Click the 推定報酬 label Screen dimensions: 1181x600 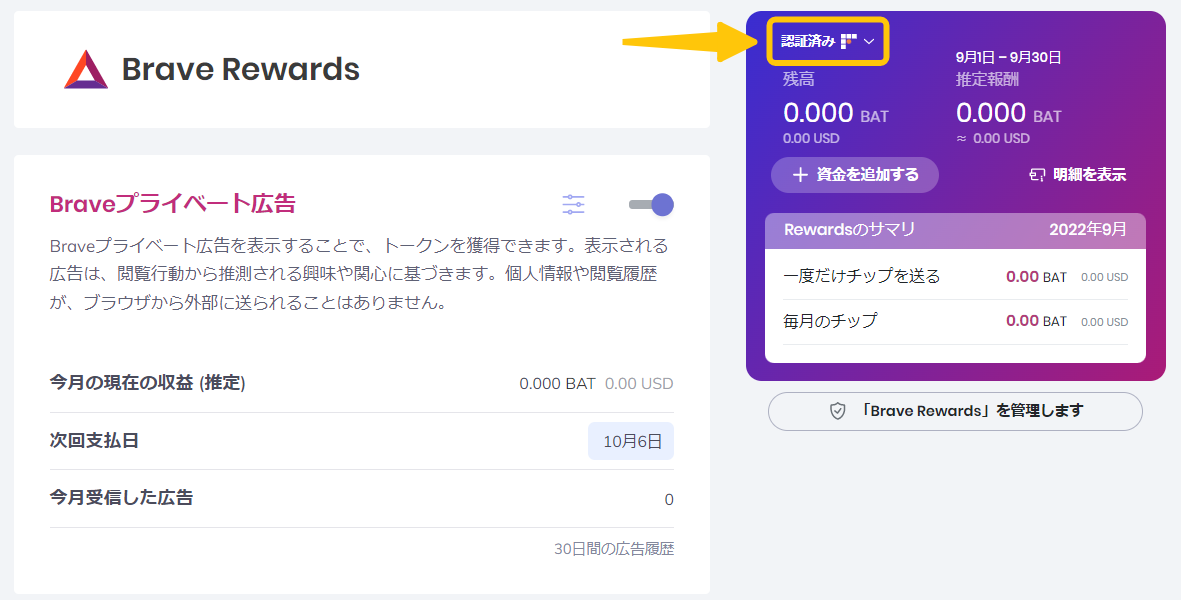click(987, 79)
